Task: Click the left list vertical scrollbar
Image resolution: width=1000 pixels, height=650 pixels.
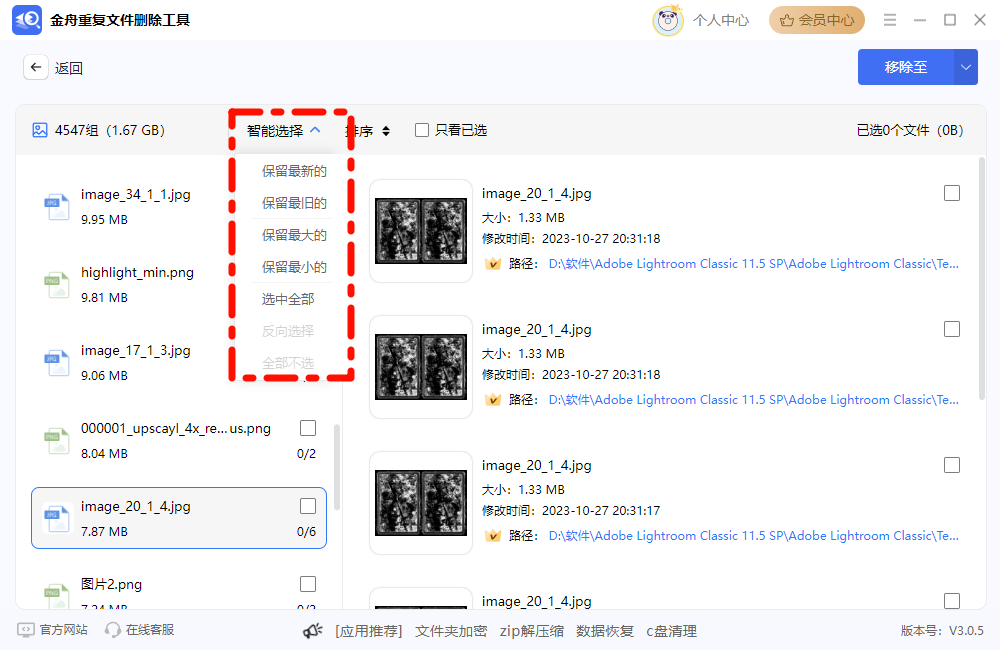Action: [337, 467]
